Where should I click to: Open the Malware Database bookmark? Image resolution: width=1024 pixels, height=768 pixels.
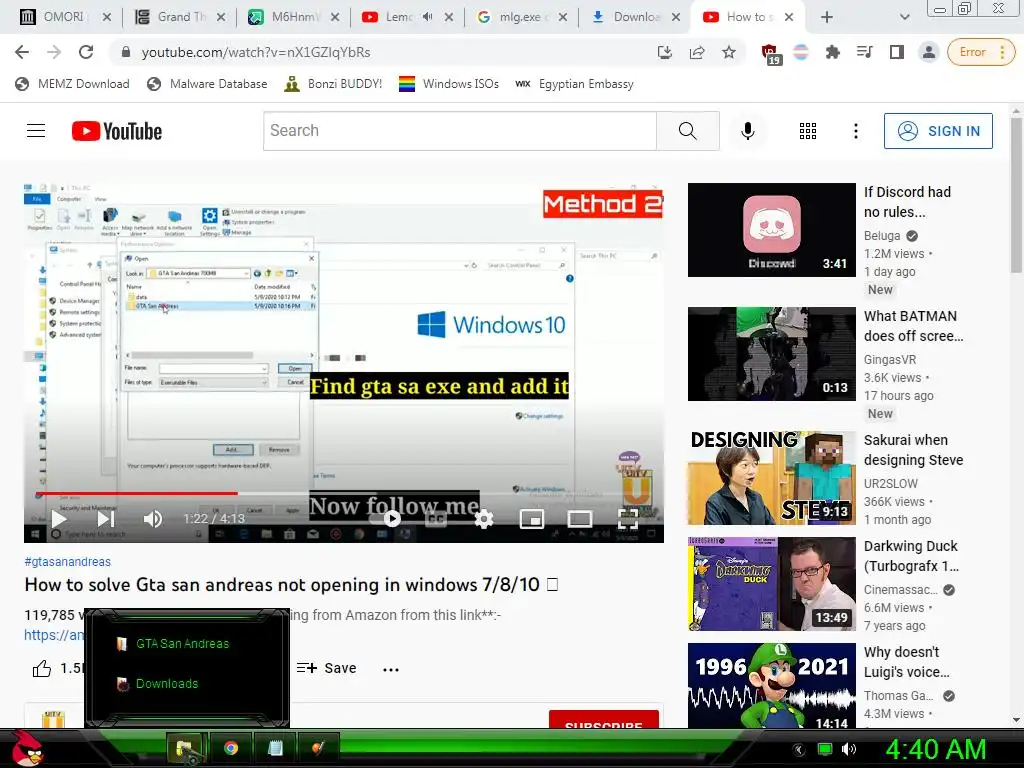(208, 84)
